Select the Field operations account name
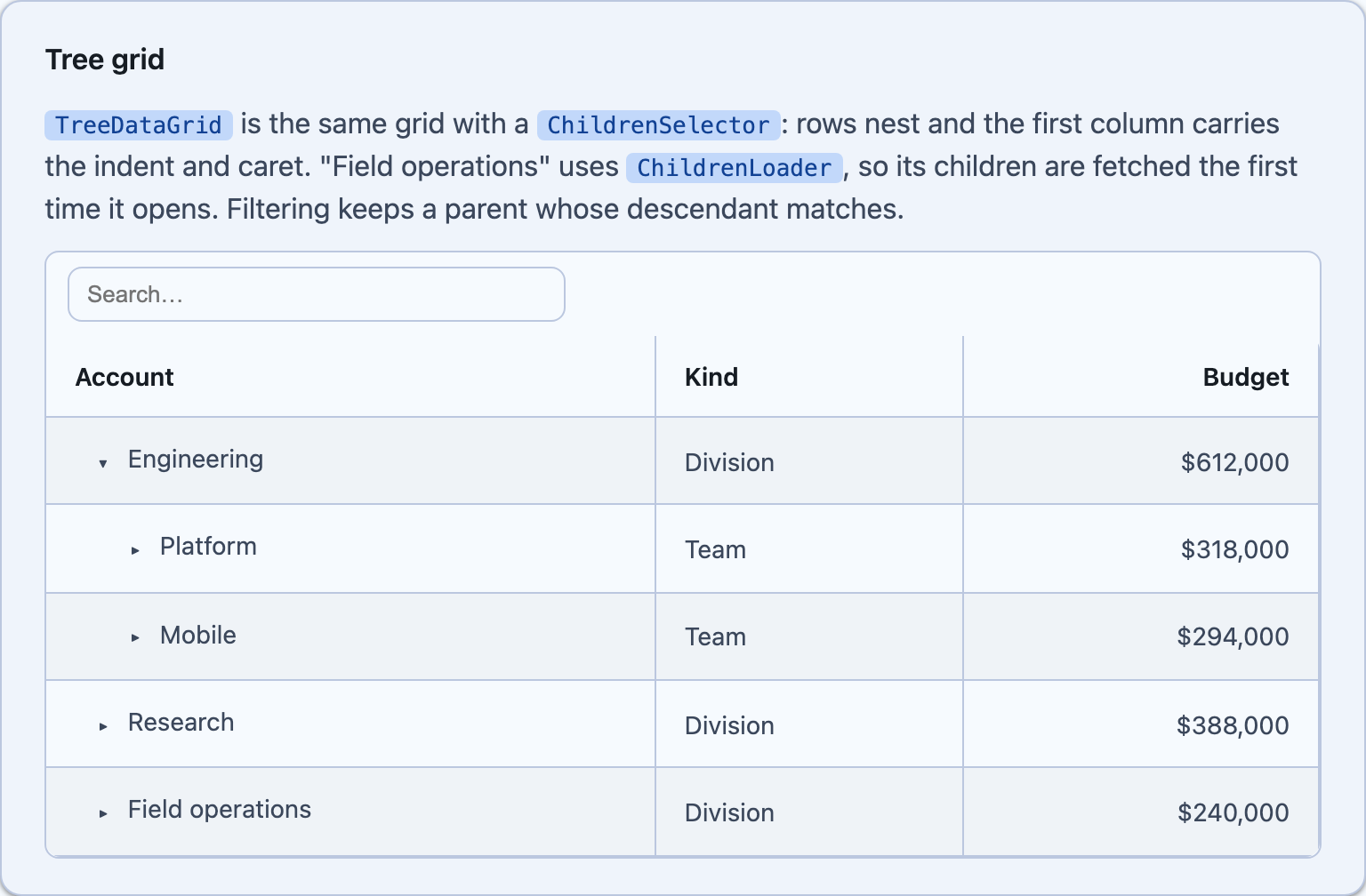The height and width of the screenshot is (896, 1366). [x=220, y=810]
